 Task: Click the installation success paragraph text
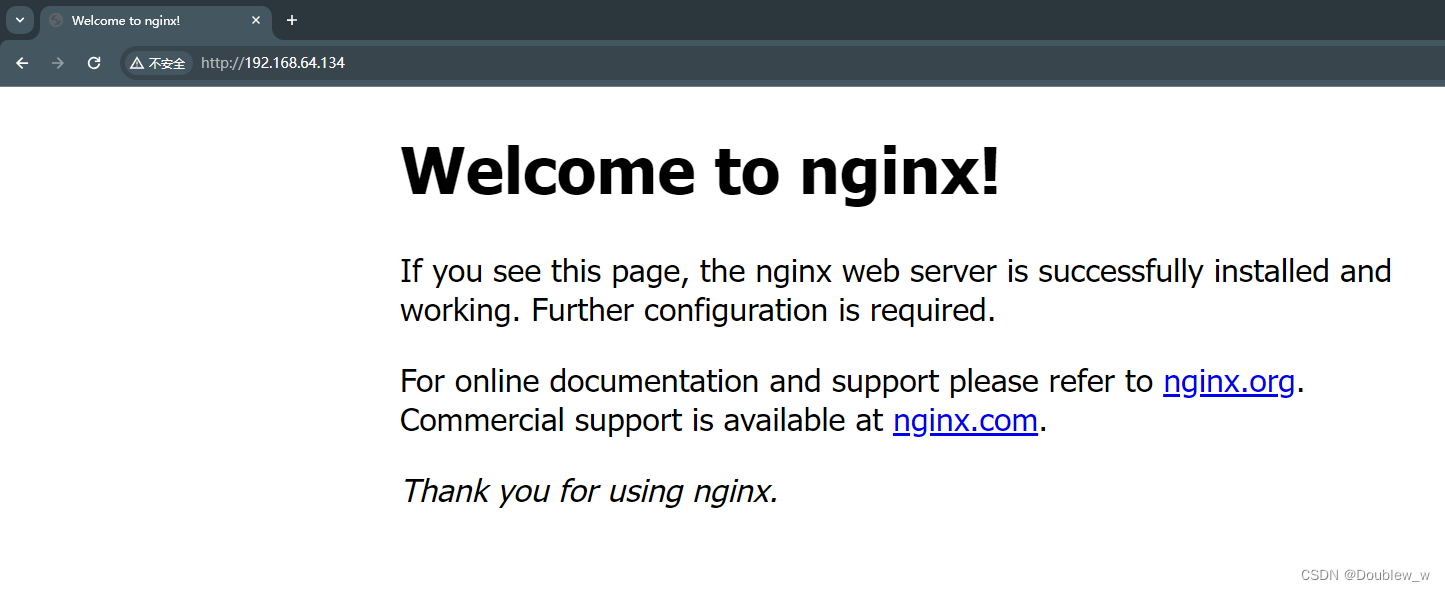click(895, 290)
